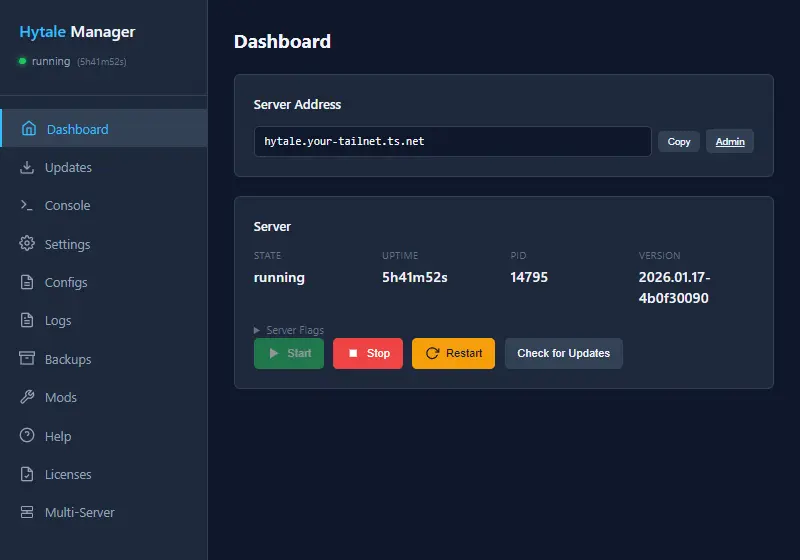Image resolution: width=800 pixels, height=560 pixels.
Task: Go to the Updates page
Action: pos(104,167)
